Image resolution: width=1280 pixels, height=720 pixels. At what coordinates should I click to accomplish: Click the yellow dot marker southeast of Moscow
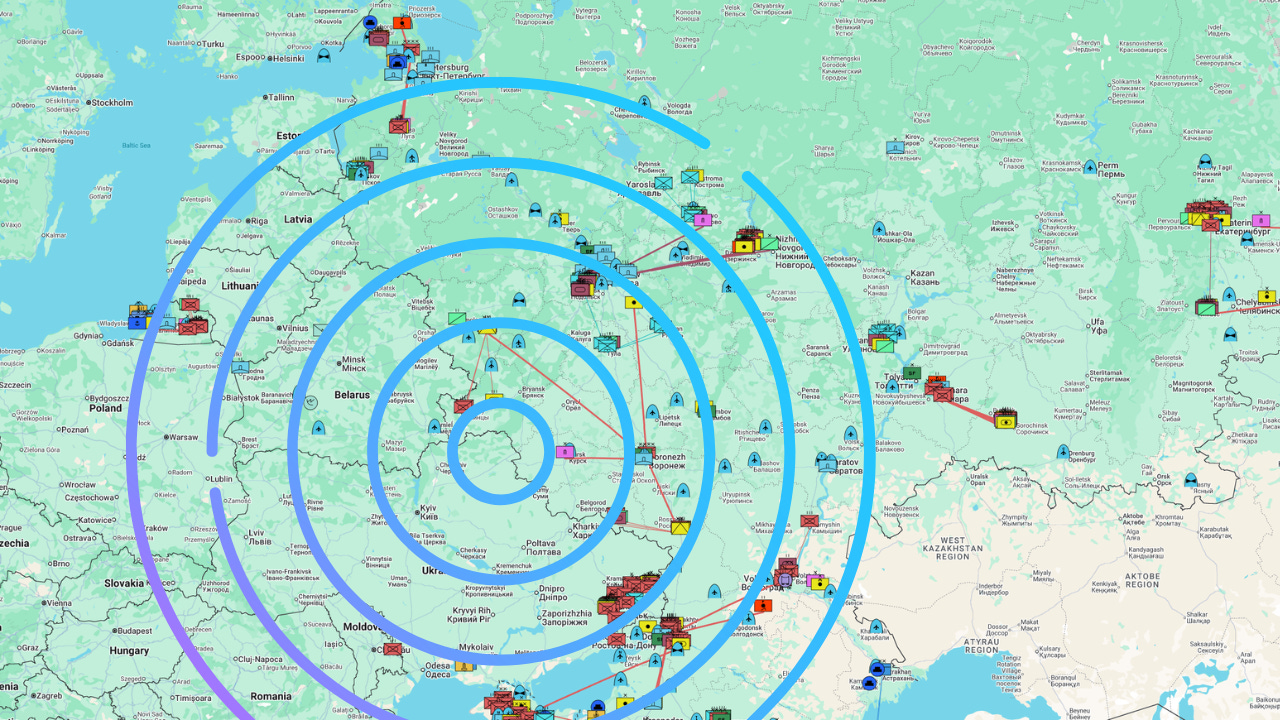point(633,301)
